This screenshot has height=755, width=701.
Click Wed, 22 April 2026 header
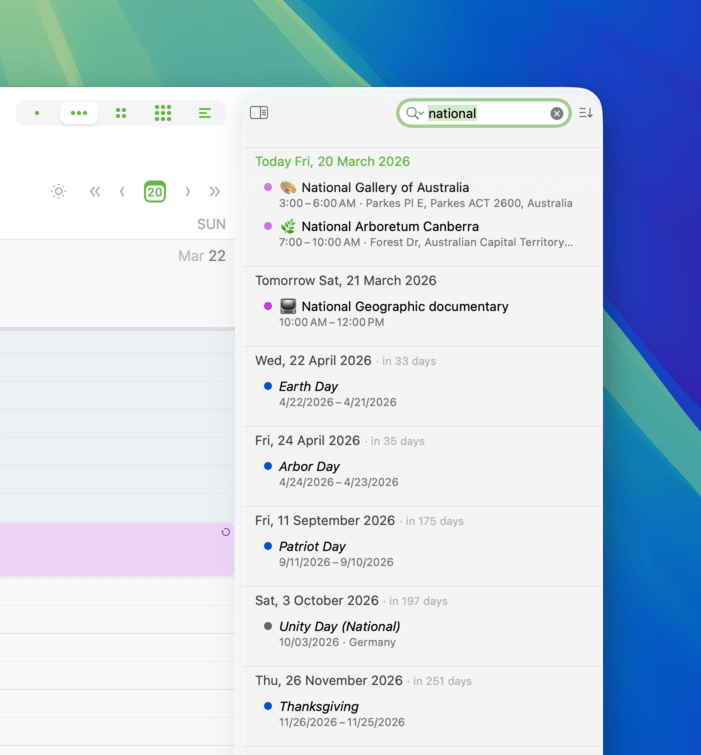313,361
